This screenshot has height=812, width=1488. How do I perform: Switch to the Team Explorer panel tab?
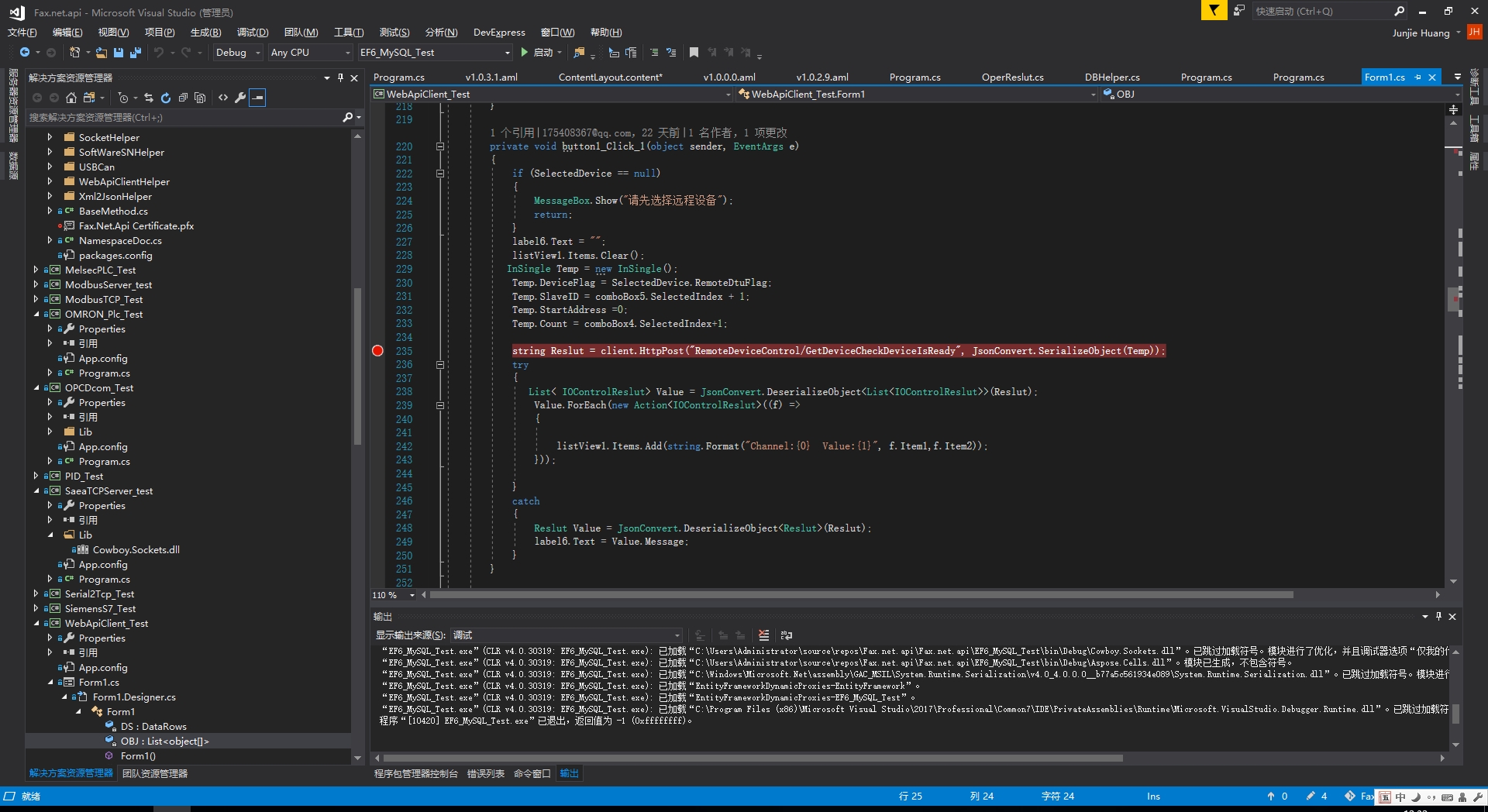tap(155, 773)
